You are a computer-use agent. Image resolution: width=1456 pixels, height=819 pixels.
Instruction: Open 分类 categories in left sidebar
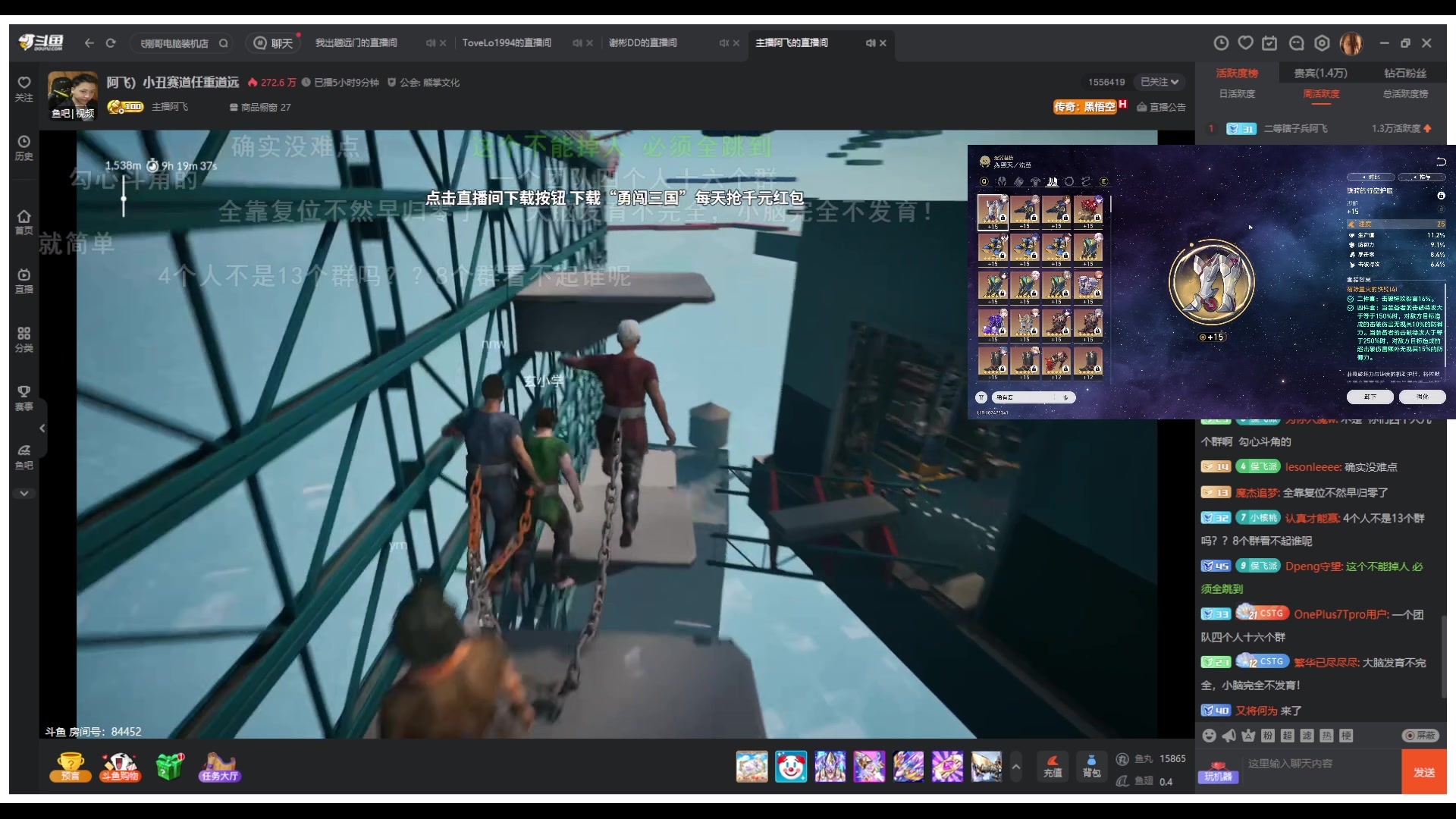pyautogui.click(x=24, y=340)
